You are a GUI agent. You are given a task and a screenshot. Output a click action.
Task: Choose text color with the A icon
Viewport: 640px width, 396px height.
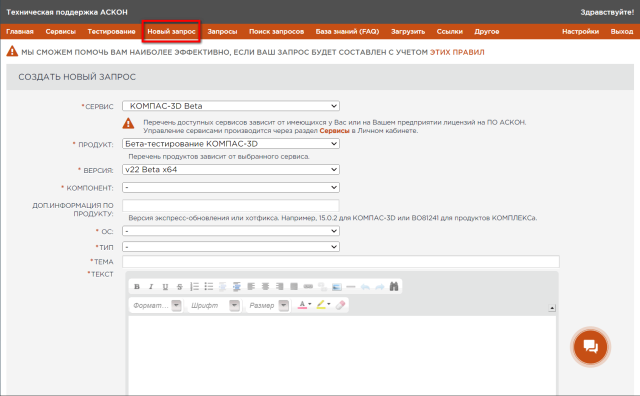pos(304,305)
